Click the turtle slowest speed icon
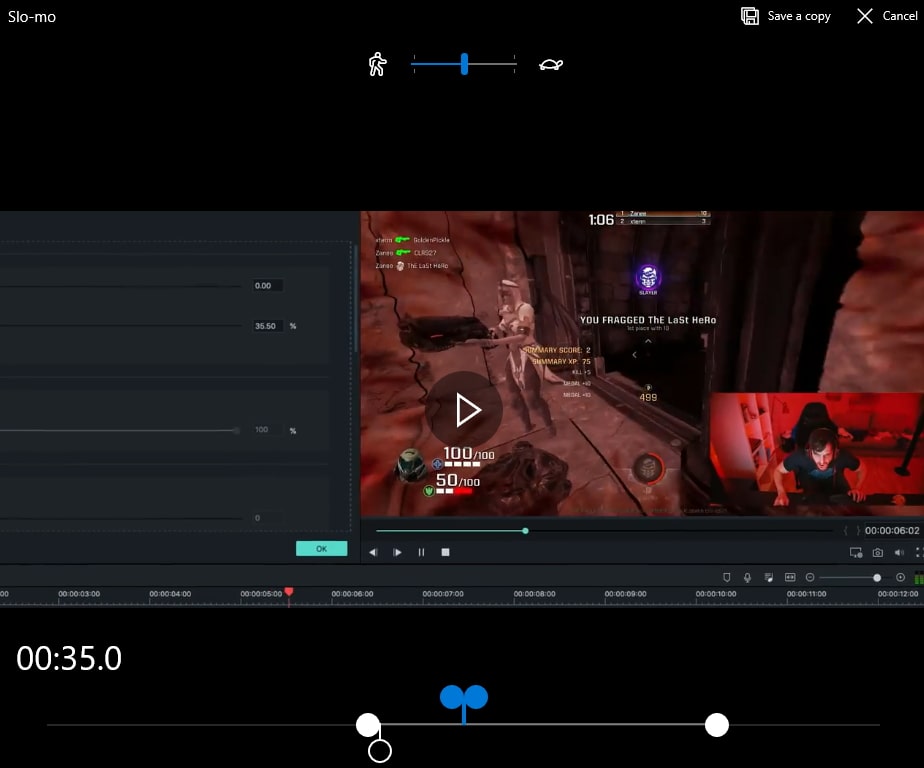 (x=551, y=64)
